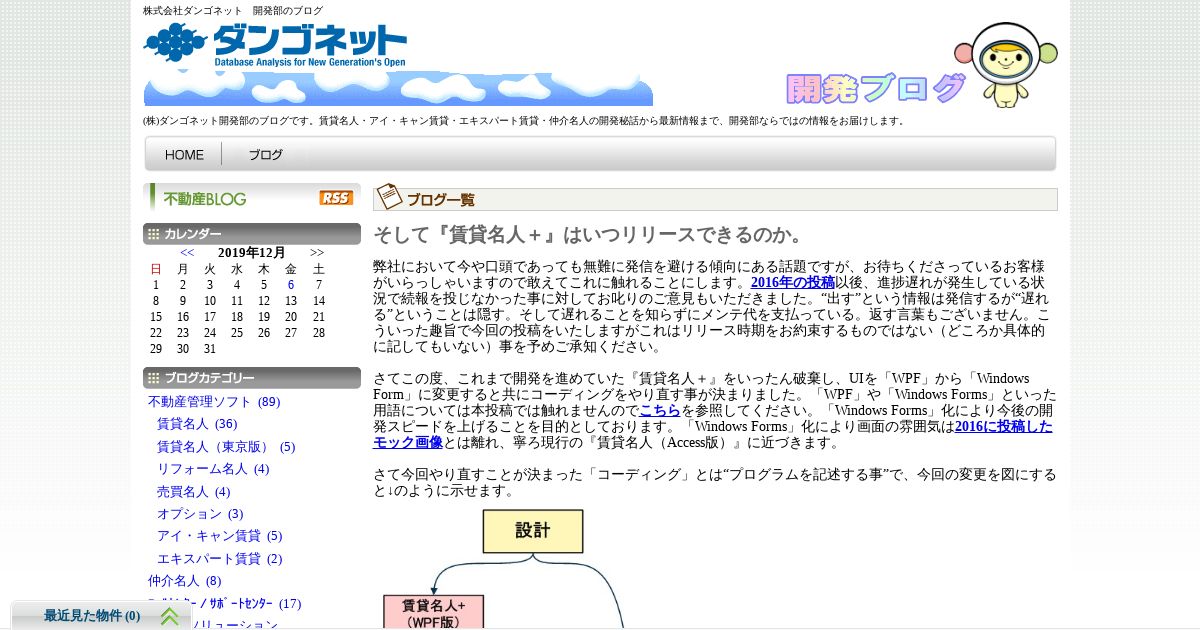Open the HOME menu item

tap(184, 155)
